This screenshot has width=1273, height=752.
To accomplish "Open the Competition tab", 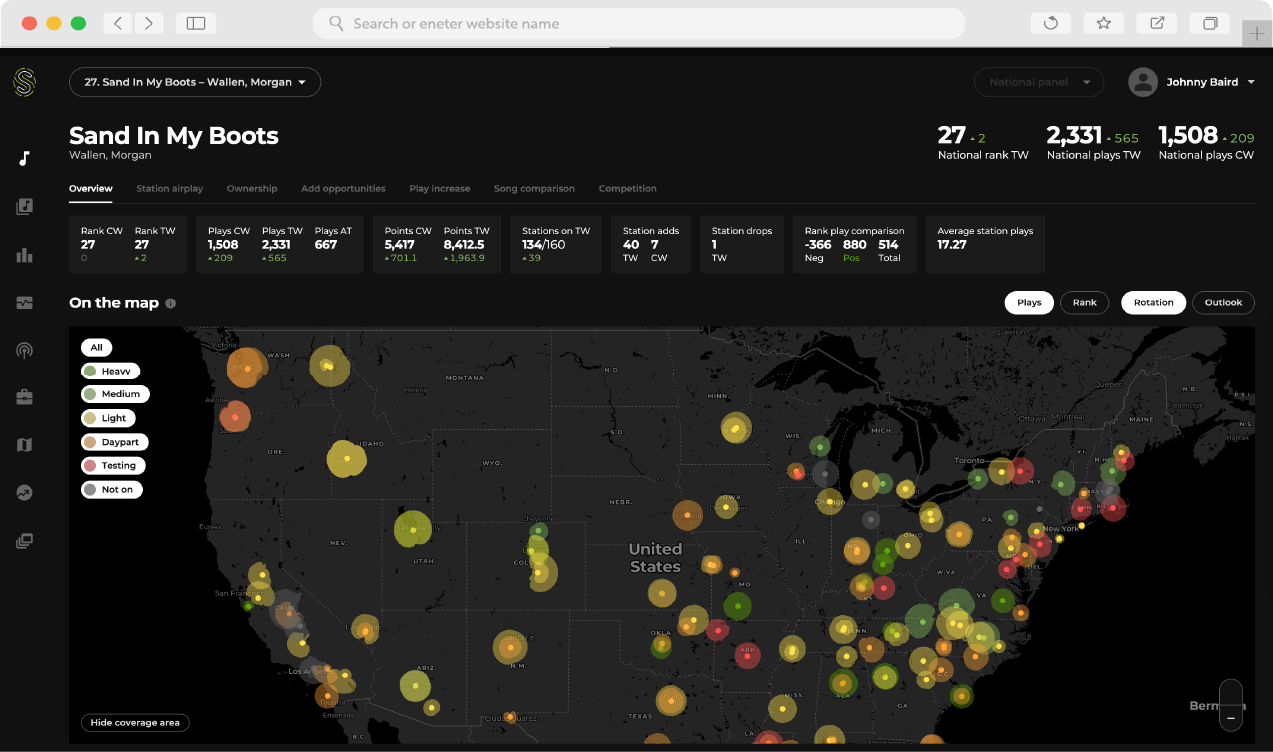I will click(x=628, y=188).
